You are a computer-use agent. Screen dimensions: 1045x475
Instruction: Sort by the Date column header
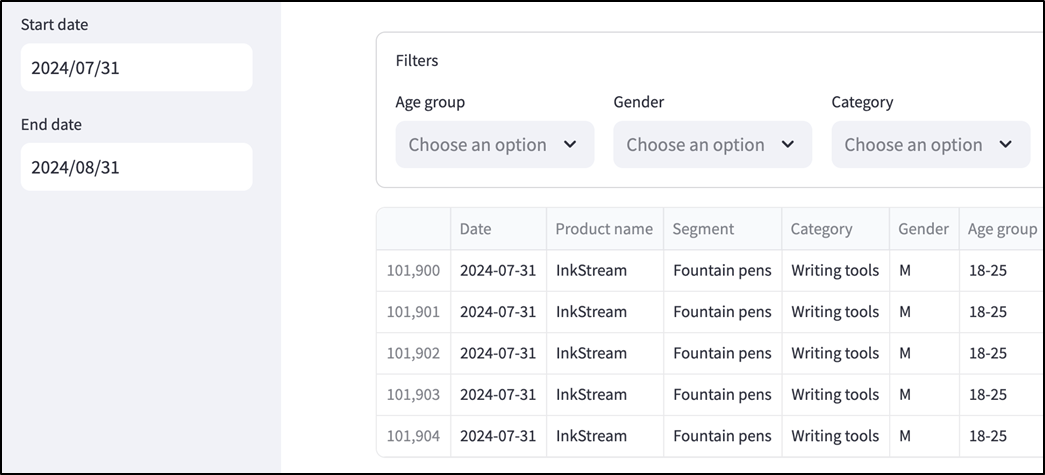coord(499,229)
